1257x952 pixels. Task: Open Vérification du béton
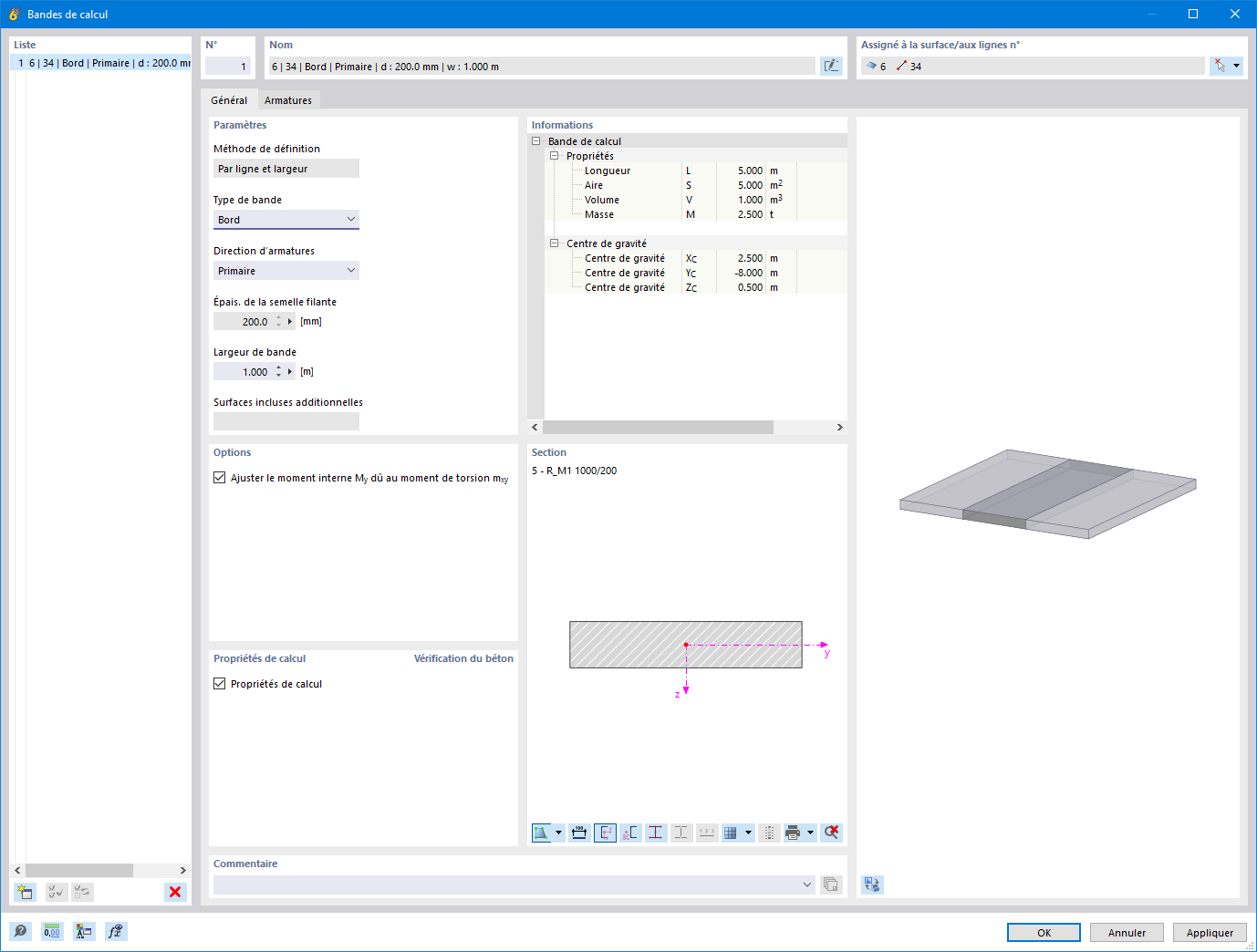pyautogui.click(x=463, y=657)
